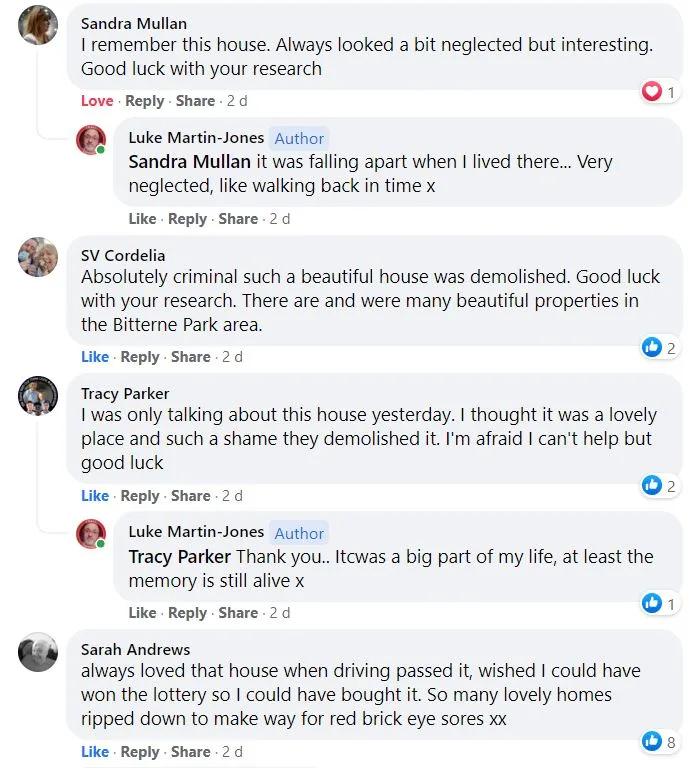
Task: Click the heart reaction on Sandra Mullan's comment
Action: pyautogui.click(x=652, y=92)
